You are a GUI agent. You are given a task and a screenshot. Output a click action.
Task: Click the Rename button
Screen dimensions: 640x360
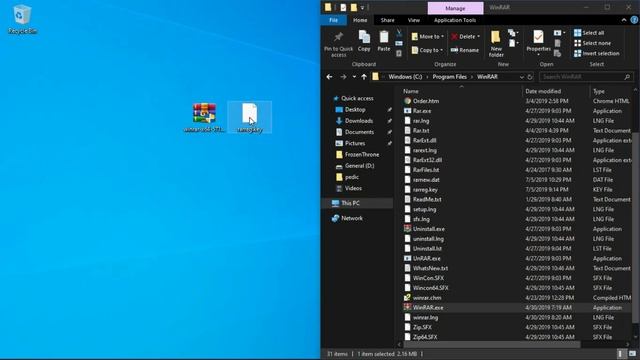pyautogui.click(x=465, y=50)
